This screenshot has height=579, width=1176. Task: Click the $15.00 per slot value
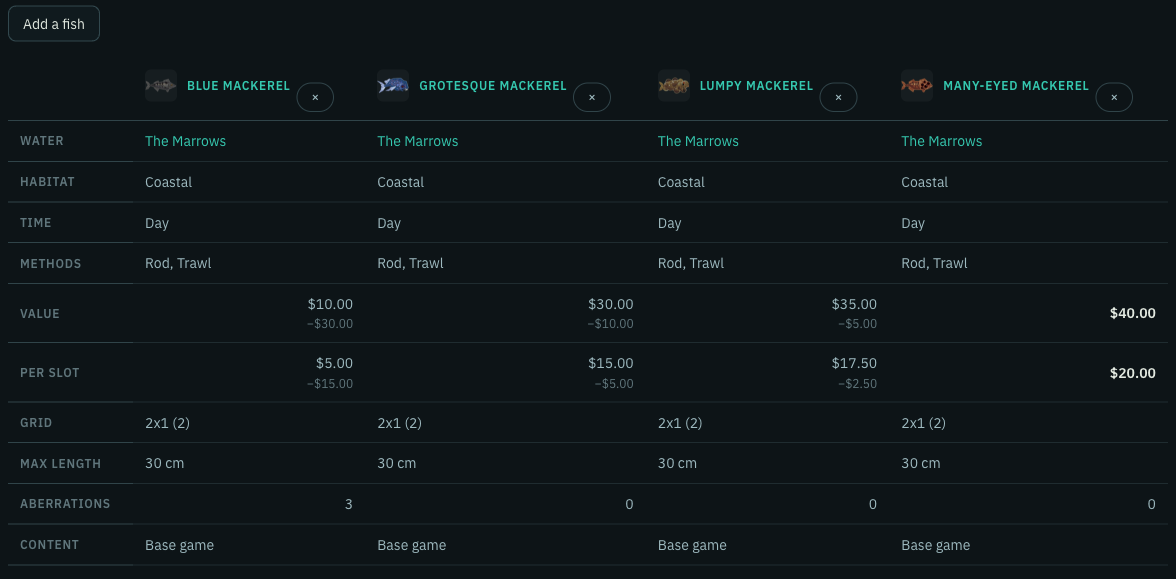click(610, 363)
